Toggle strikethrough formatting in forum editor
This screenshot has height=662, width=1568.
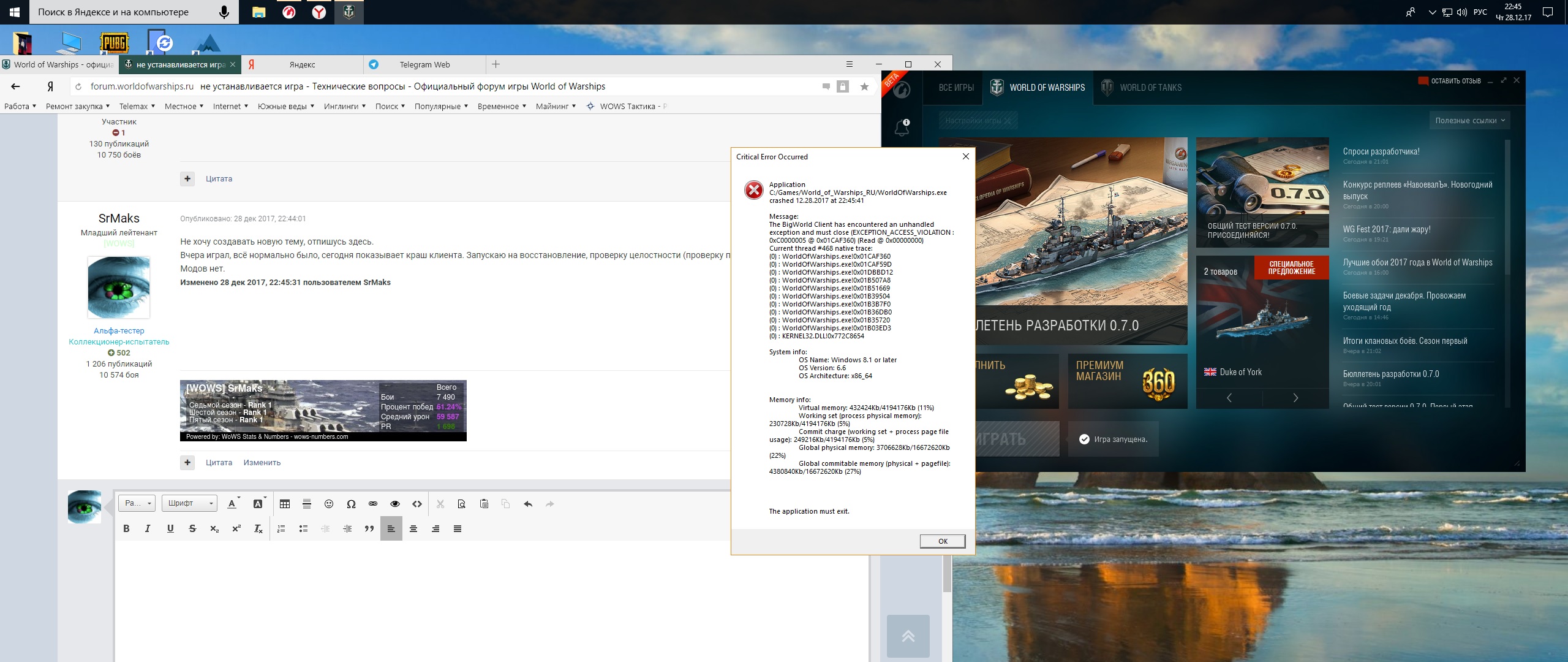(x=192, y=528)
